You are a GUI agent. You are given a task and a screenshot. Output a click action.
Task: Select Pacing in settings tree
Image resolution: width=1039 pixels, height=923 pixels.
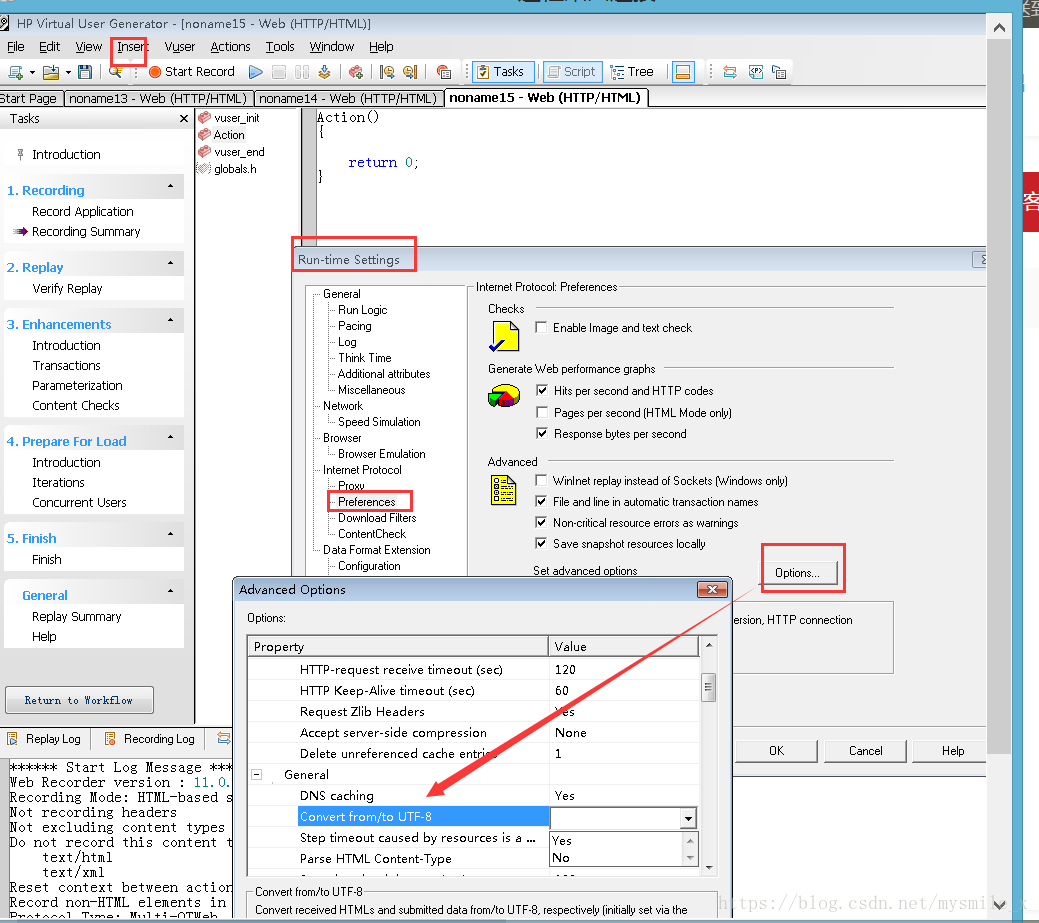[x=355, y=326]
